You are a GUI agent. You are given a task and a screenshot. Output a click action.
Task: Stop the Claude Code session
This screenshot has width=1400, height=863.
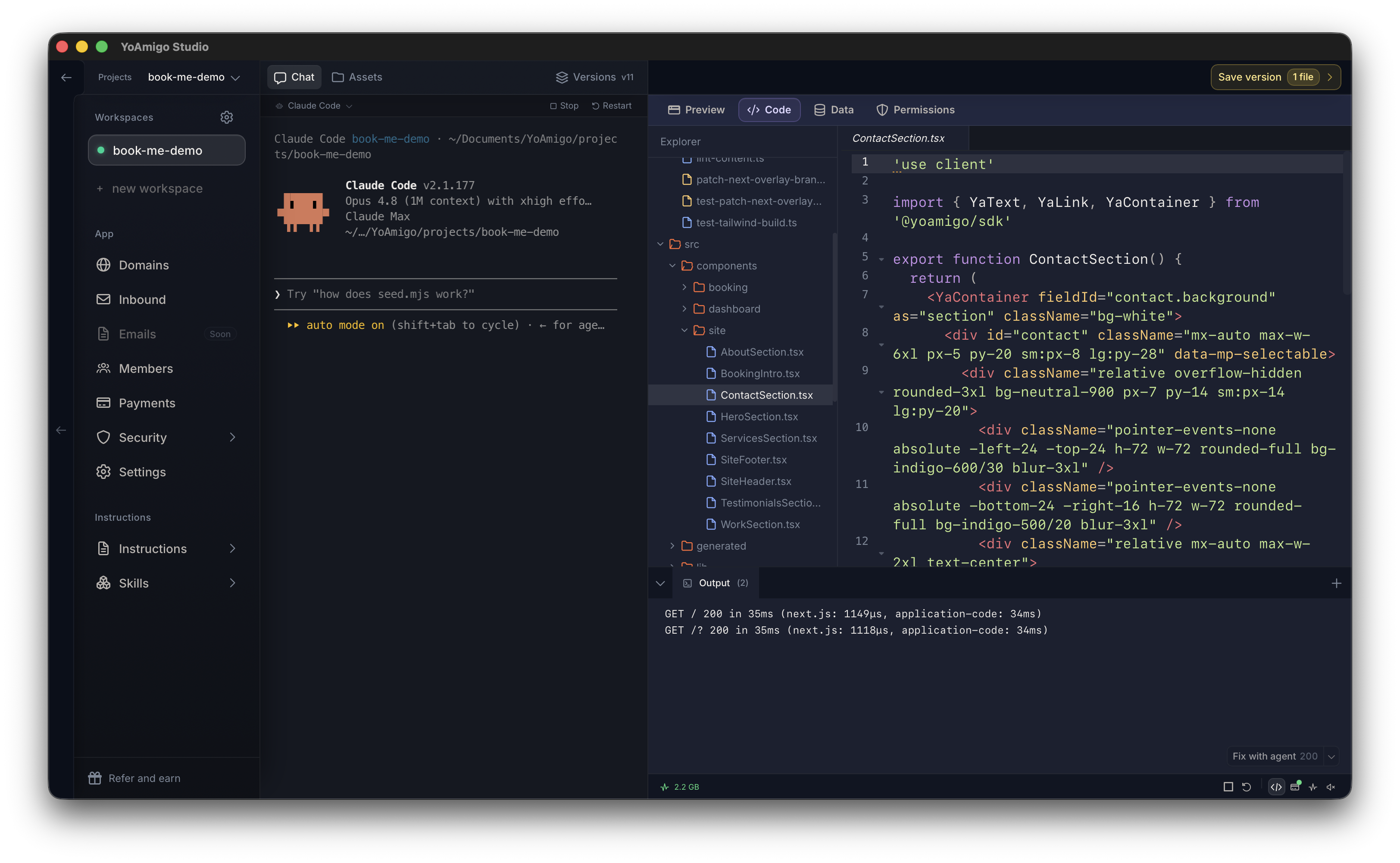click(564, 106)
